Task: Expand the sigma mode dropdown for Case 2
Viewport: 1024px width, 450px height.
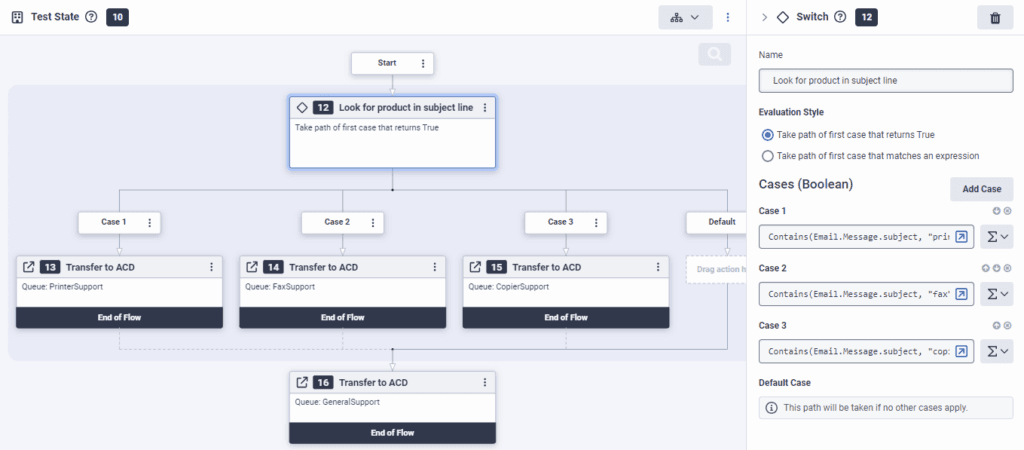Action: click(x=998, y=294)
